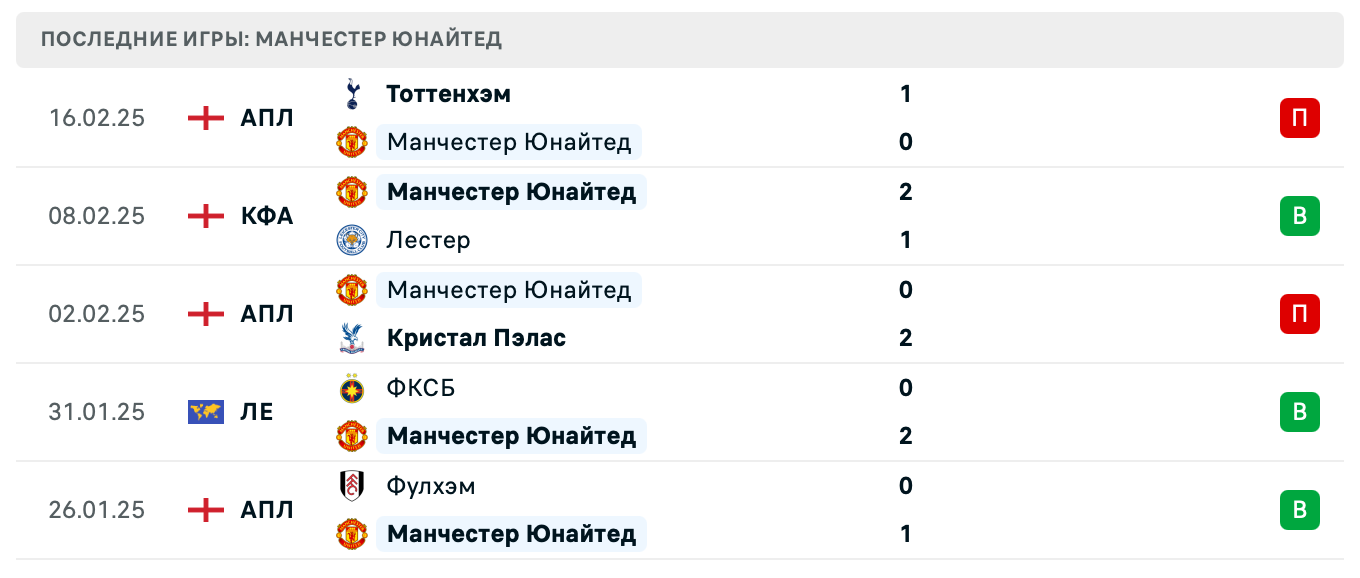
Task: Open the Кристал Пэлас team link
Action: point(476,338)
